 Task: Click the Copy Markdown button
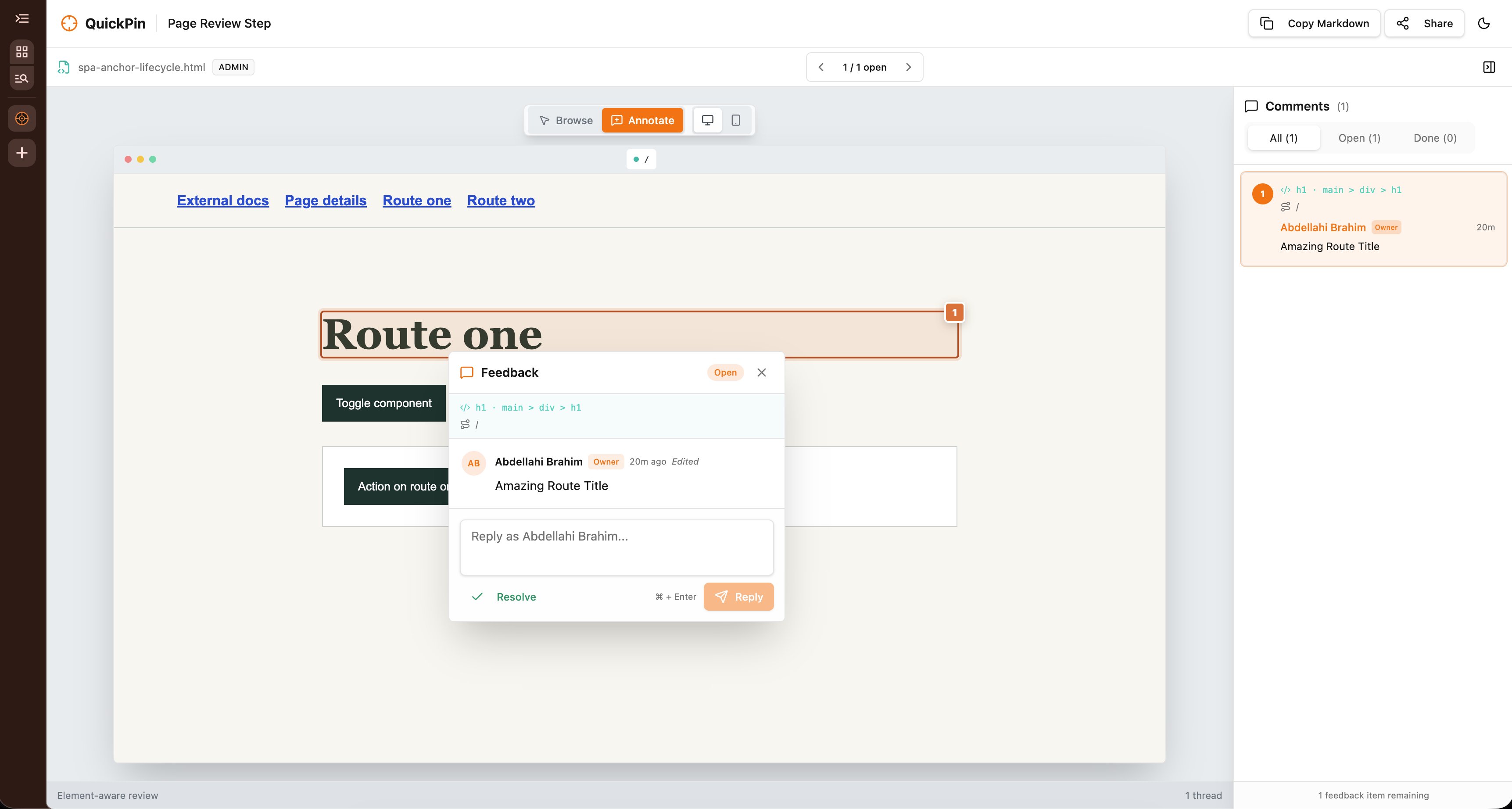point(1314,24)
